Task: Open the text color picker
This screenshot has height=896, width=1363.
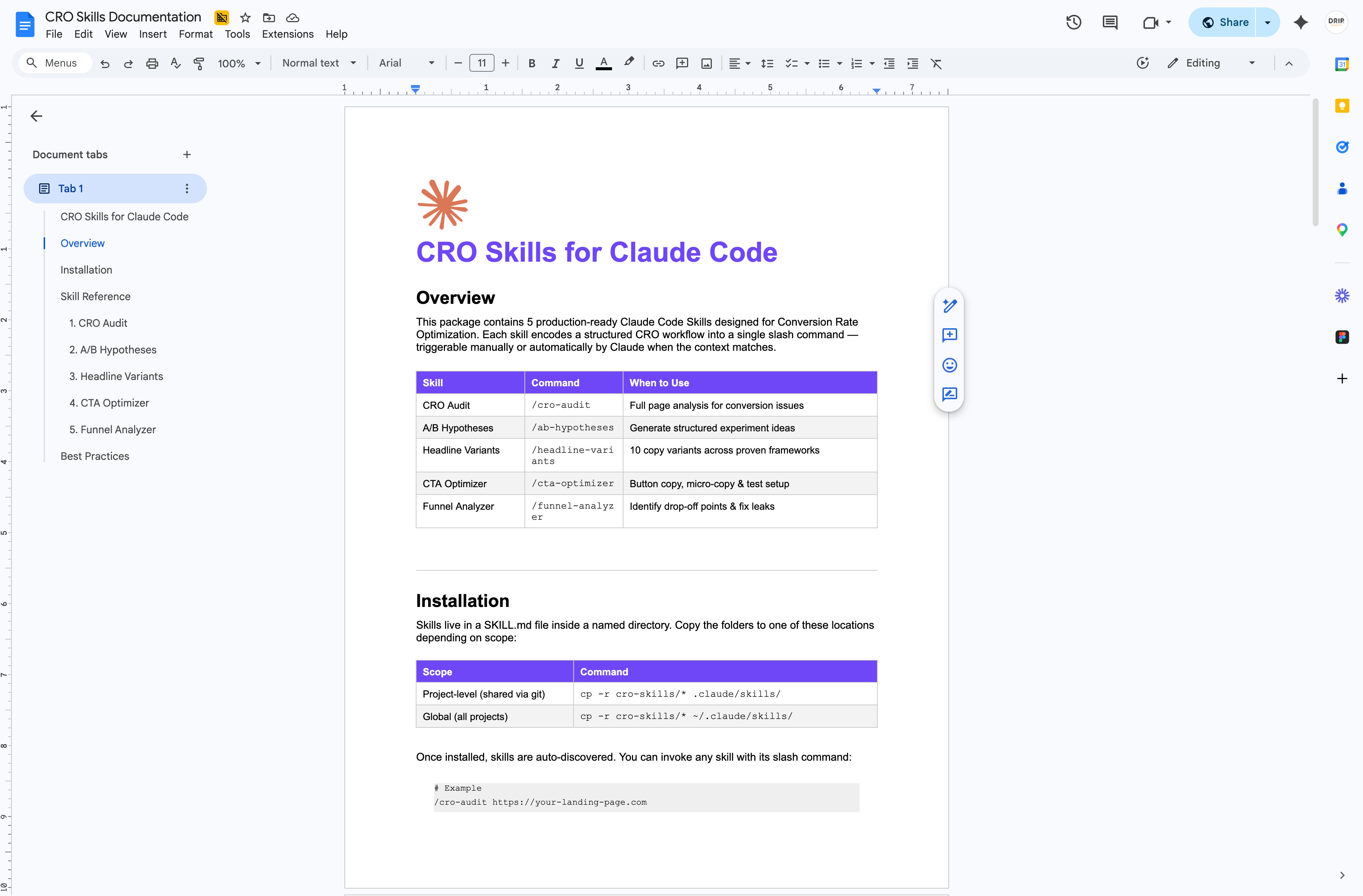Action: [604, 64]
